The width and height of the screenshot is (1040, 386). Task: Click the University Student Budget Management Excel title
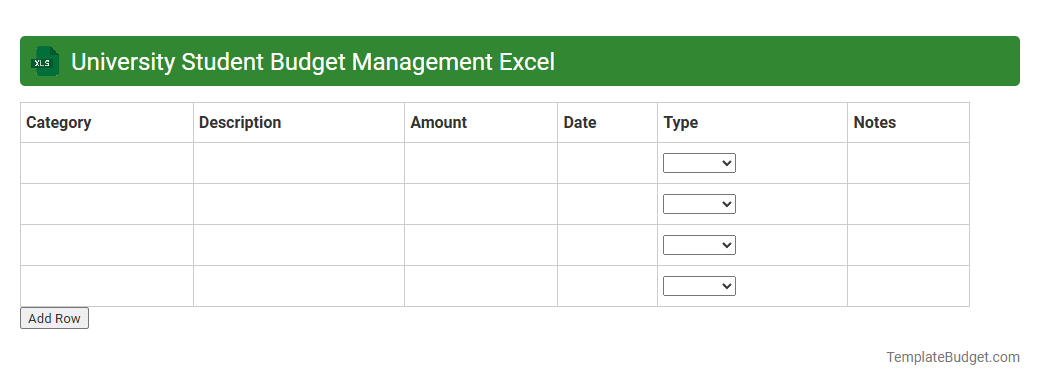pos(312,62)
